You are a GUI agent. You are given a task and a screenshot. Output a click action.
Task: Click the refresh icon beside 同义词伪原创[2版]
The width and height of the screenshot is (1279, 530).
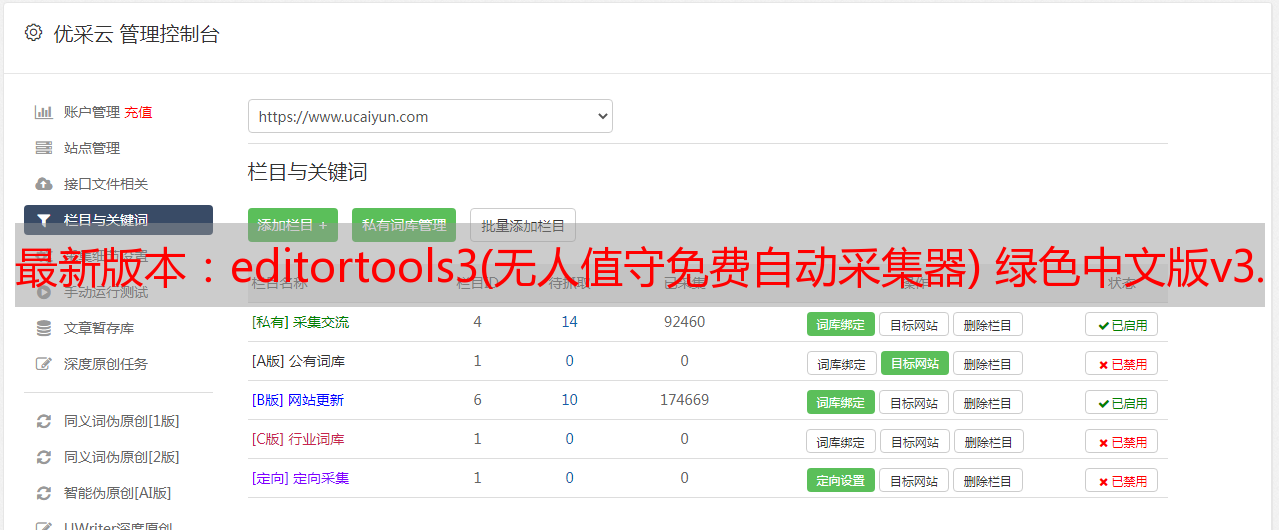[43, 457]
